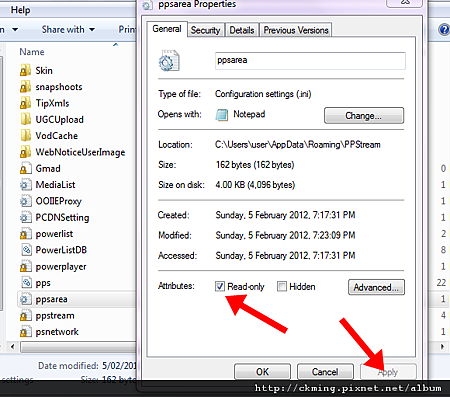
Task: Select the powerplayer file icon
Action: tap(25, 266)
